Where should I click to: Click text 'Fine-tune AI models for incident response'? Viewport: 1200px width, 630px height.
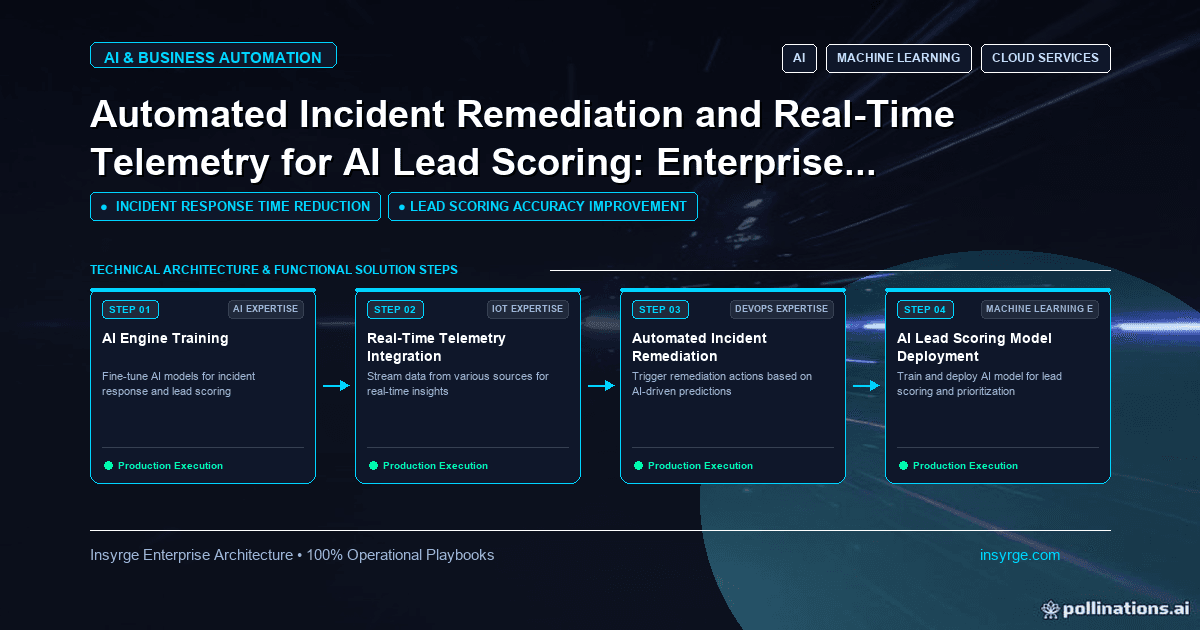click(x=178, y=384)
